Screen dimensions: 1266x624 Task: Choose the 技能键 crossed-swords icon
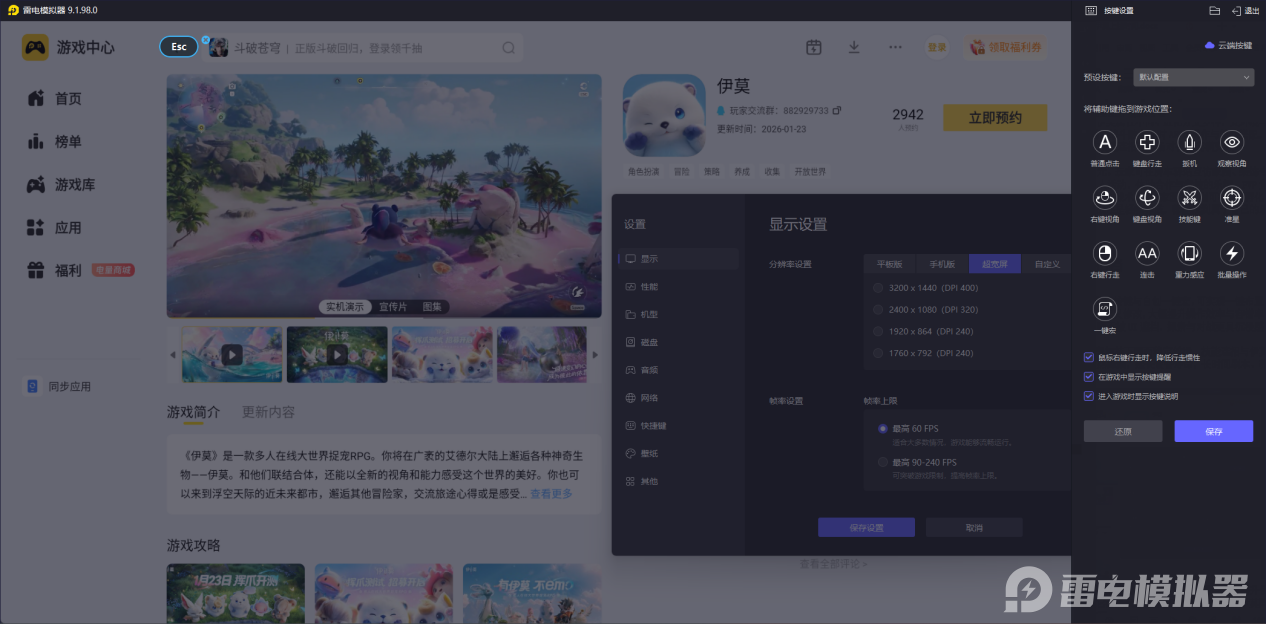pos(1189,197)
